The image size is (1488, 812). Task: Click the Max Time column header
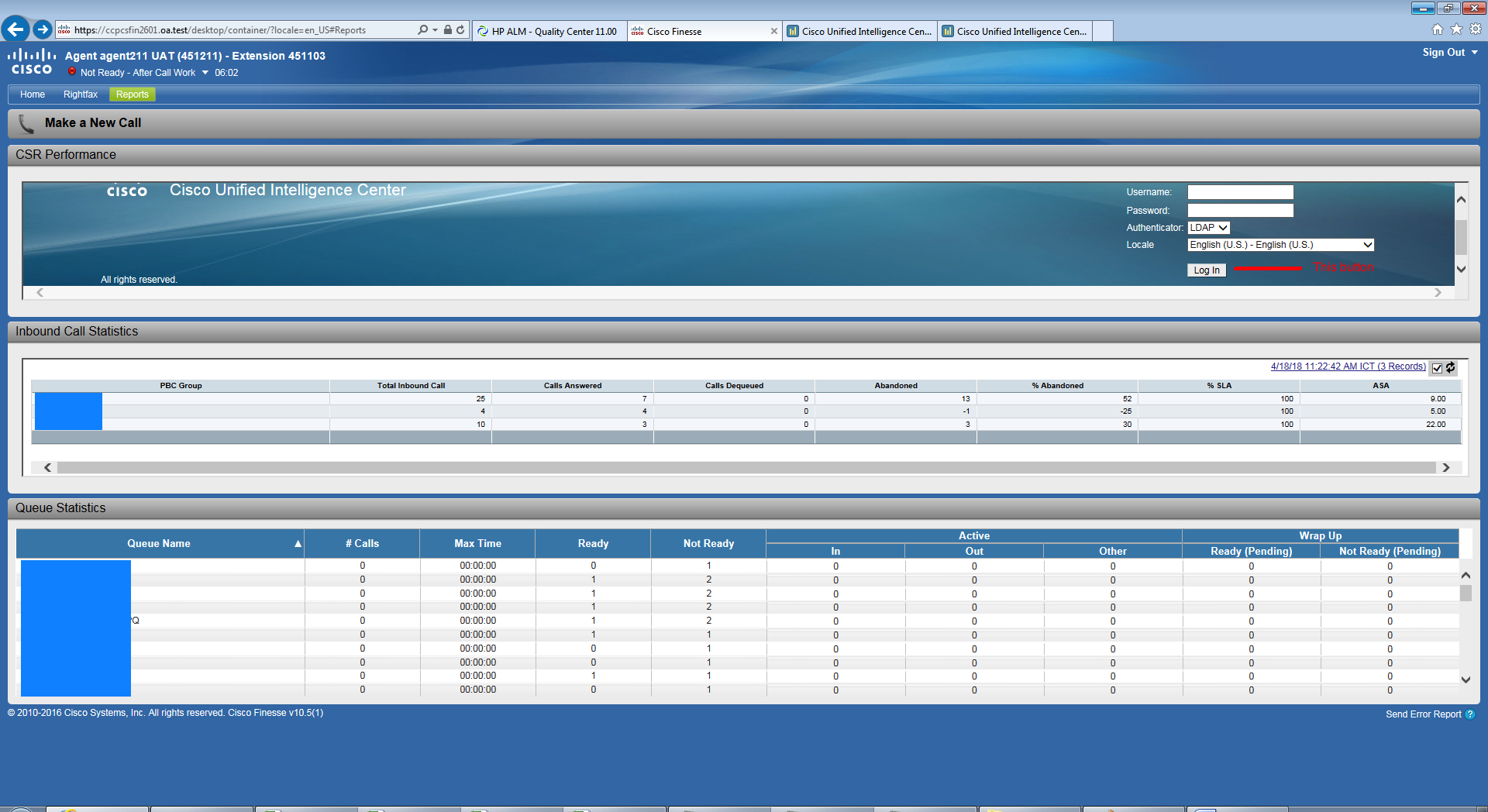[477, 544]
